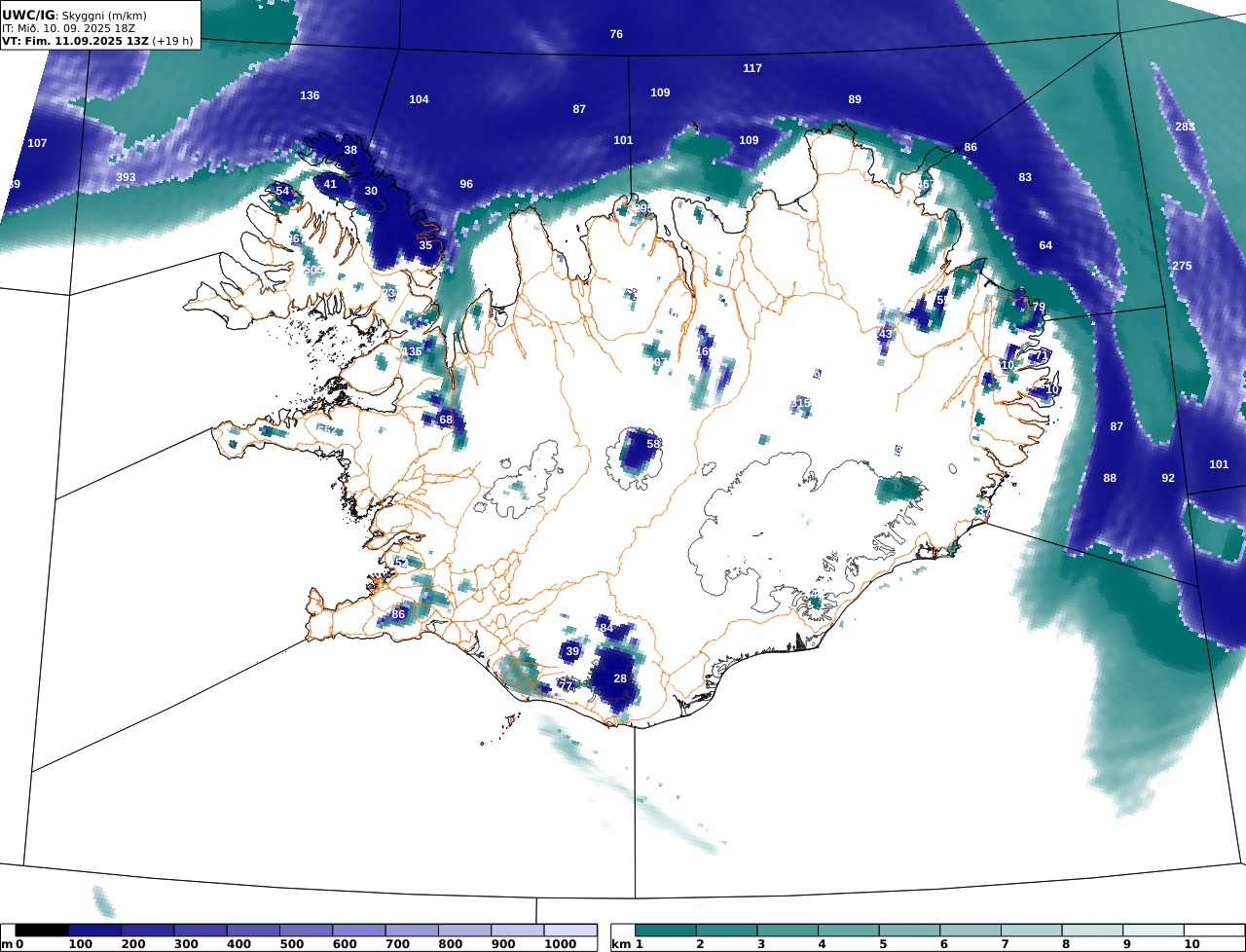Click the visibility value 393 on the map

pyautogui.click(x=126, y=177)
